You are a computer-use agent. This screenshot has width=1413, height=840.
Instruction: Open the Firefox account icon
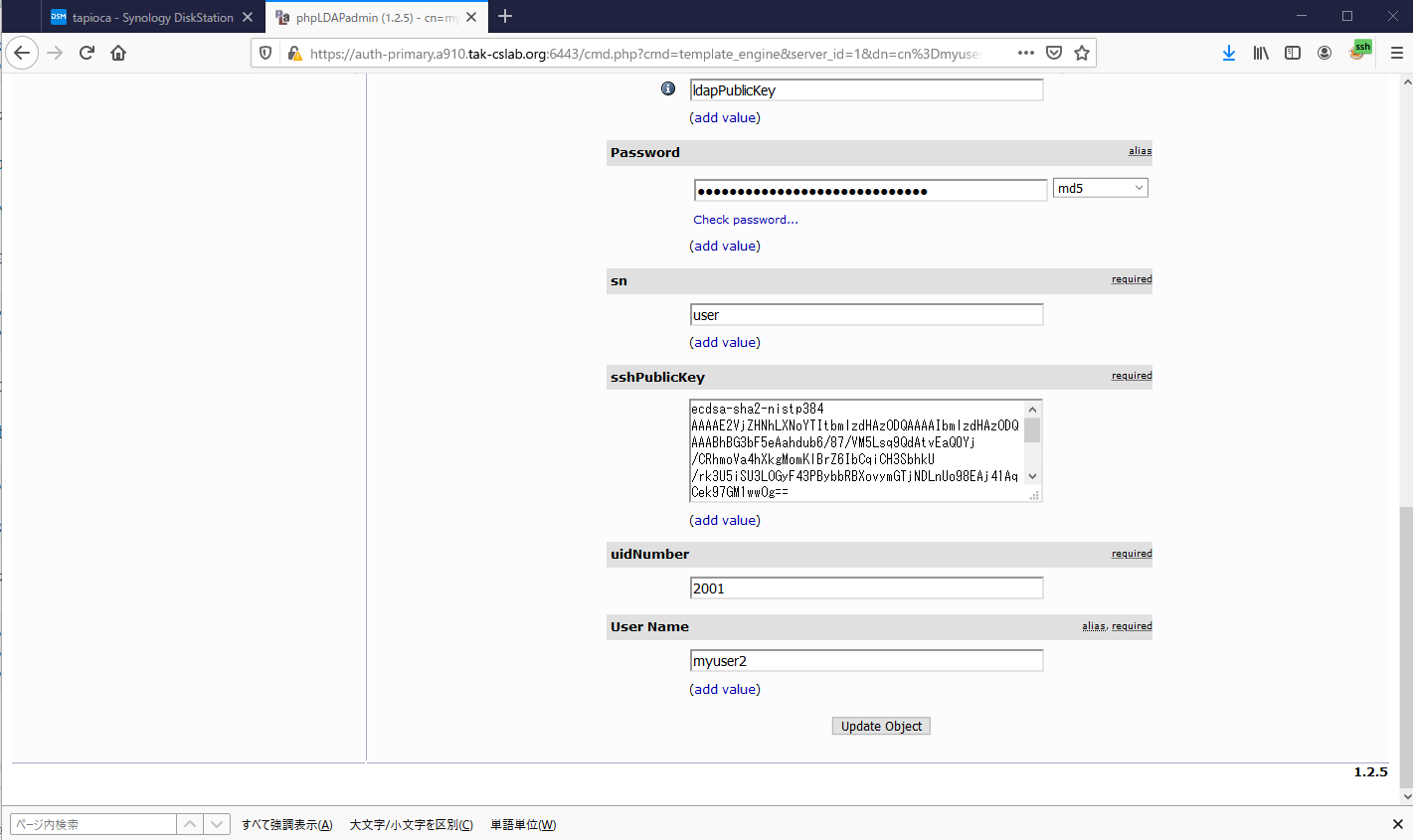[x=1325, y=53]
